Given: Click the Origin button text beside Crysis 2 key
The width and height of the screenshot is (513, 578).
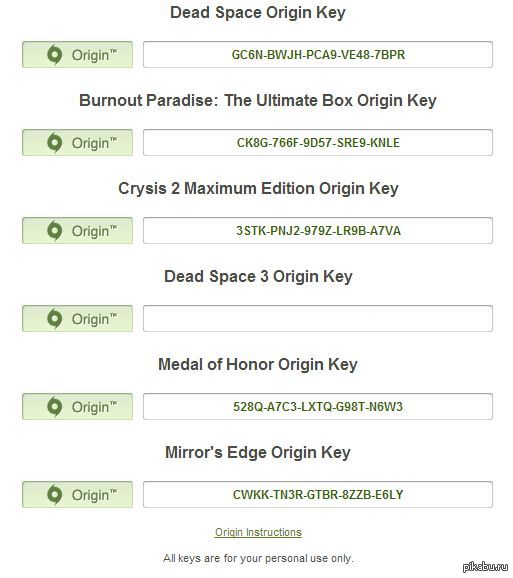Looking at the screenshot, I should (x=94, y=232).
